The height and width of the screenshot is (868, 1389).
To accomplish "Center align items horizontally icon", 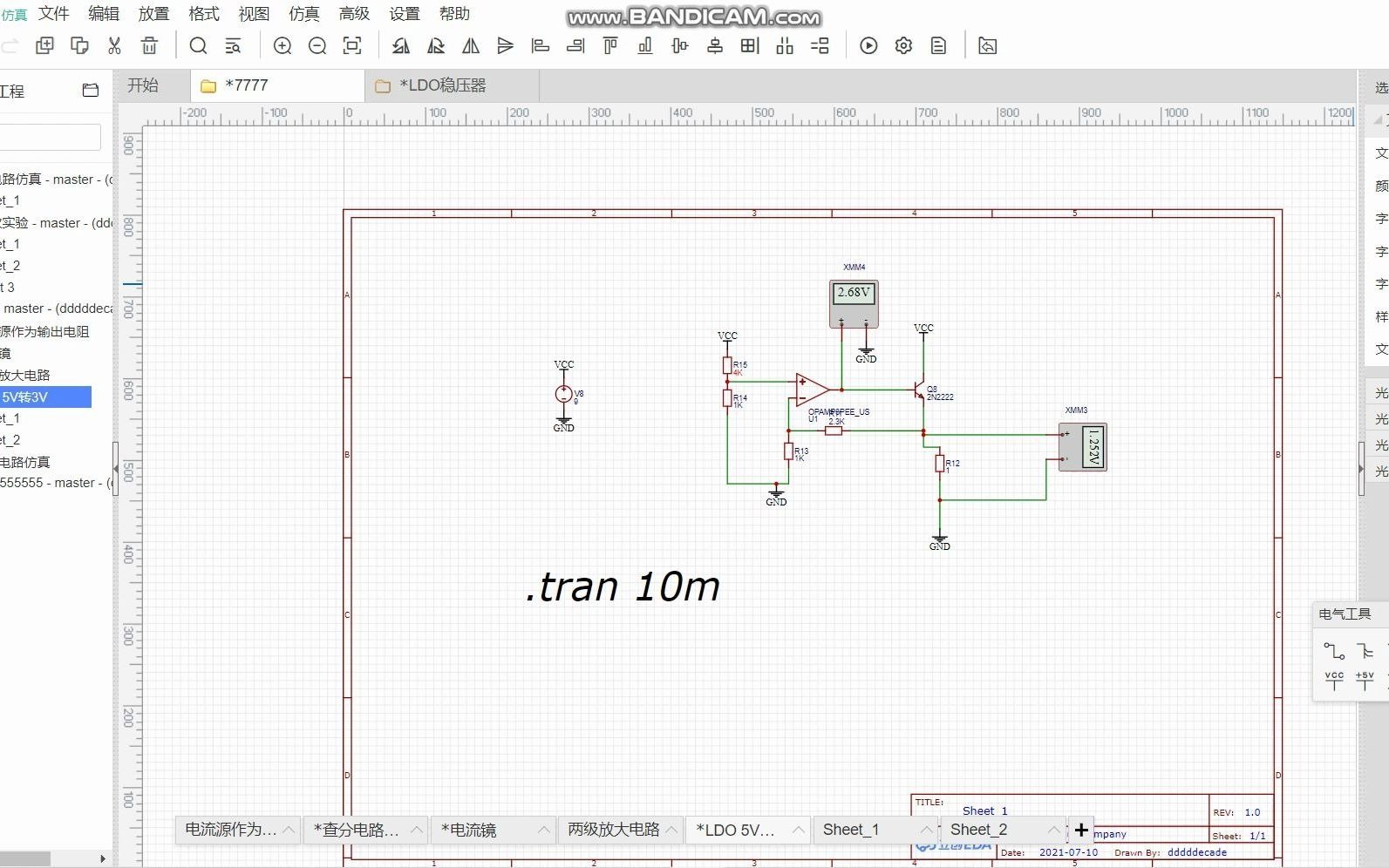I will click(715, 45).
